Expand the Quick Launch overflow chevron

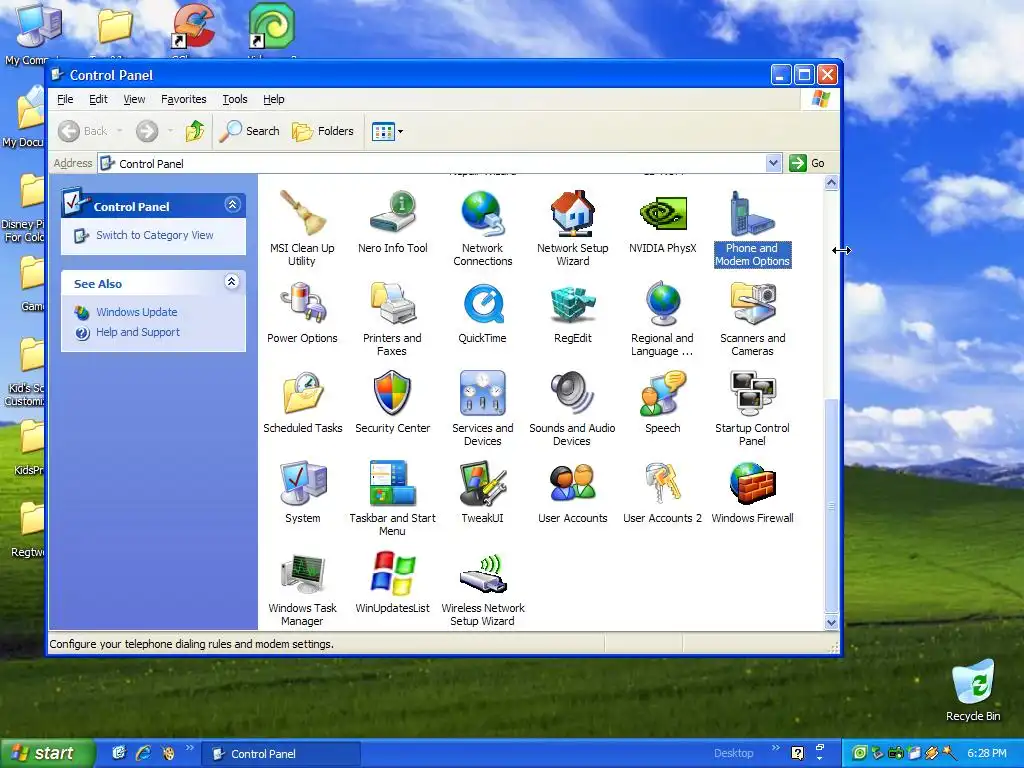pos(189,748)
